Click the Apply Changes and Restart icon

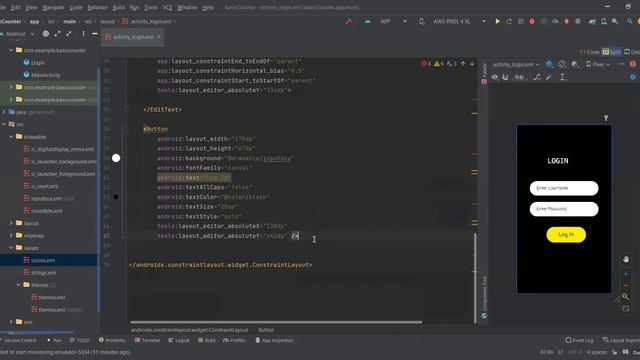point(509,21)
